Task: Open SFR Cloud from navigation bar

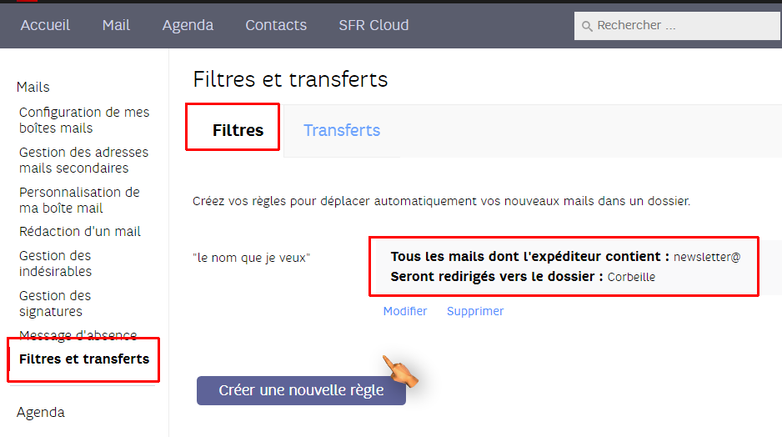Action: pyautogui.click(x=374, y=25)
